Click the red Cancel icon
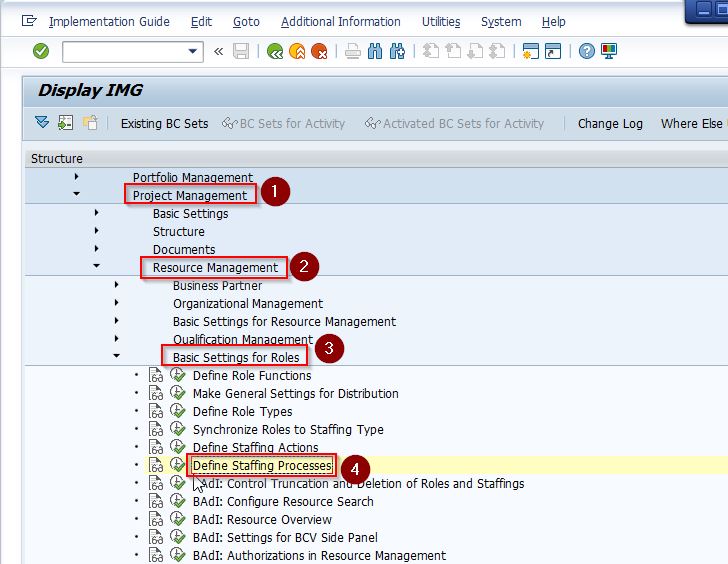This screenshot has height=564, width=728. point(319,51)
